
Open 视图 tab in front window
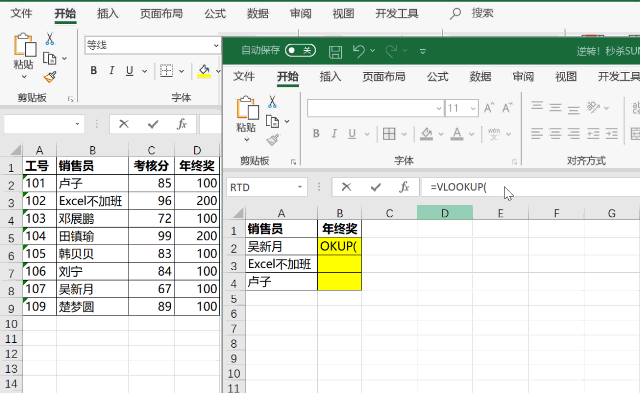(566, 76)
